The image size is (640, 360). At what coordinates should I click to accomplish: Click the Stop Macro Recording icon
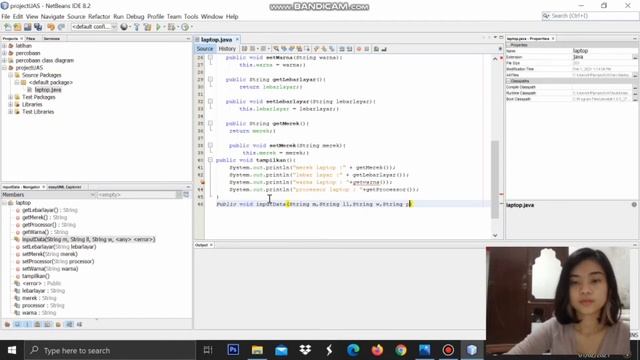367,49
